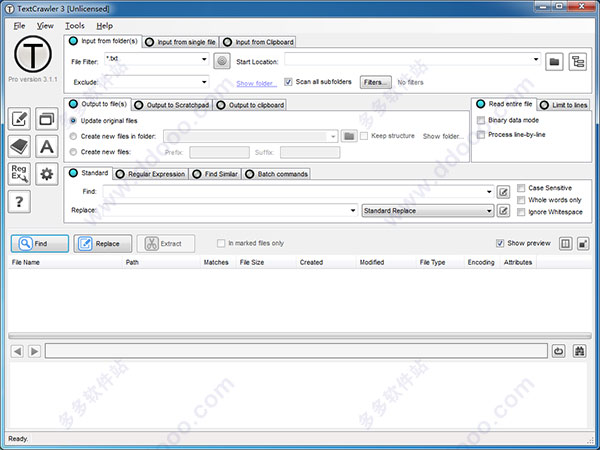Expand Create new files folder dropdown
Screen dimensions: 600x450
pos(333,136)
